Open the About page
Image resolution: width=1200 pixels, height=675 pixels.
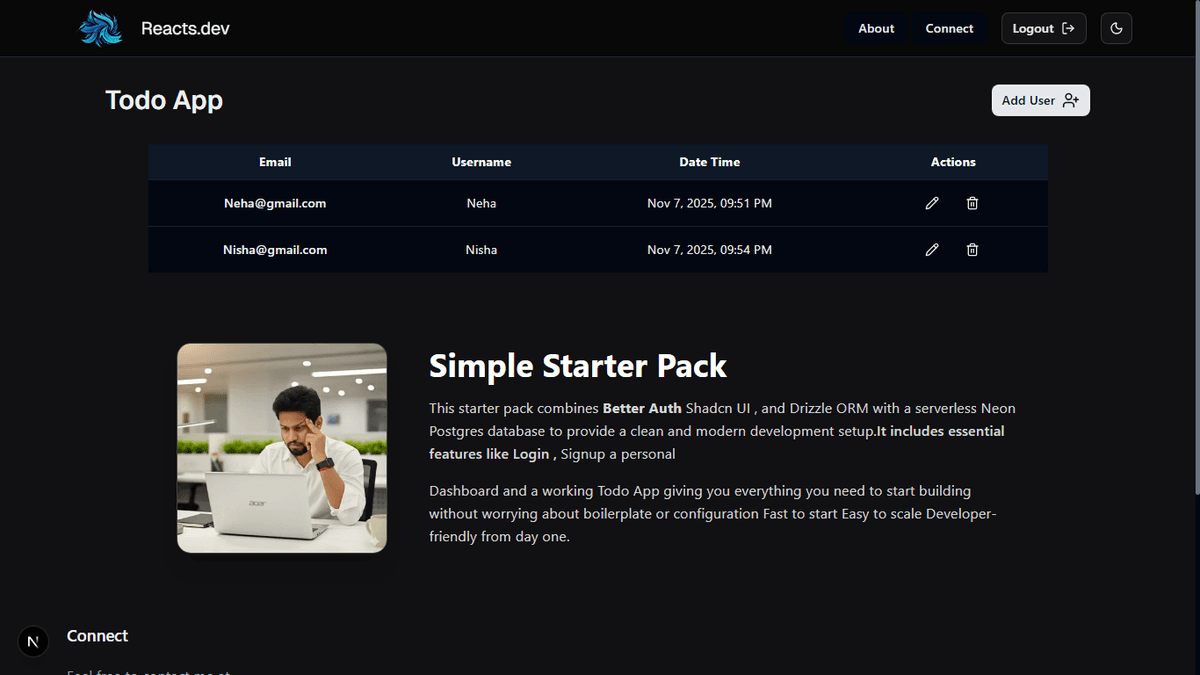point(876,28)
